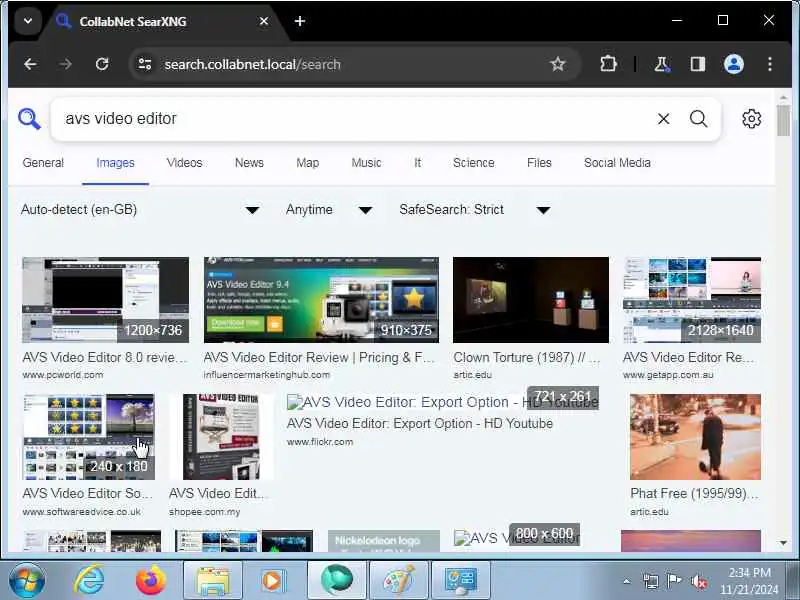
Task: Click the www.flickr.com source text
Action: 320,442
